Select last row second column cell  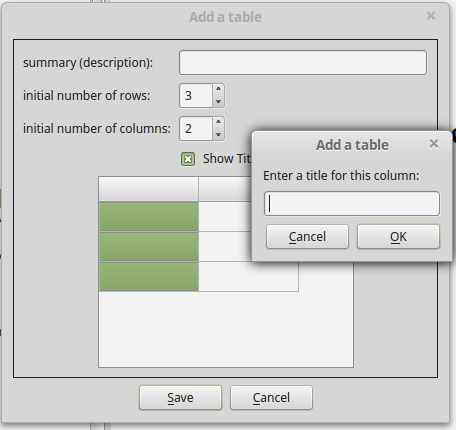(248, 276)
